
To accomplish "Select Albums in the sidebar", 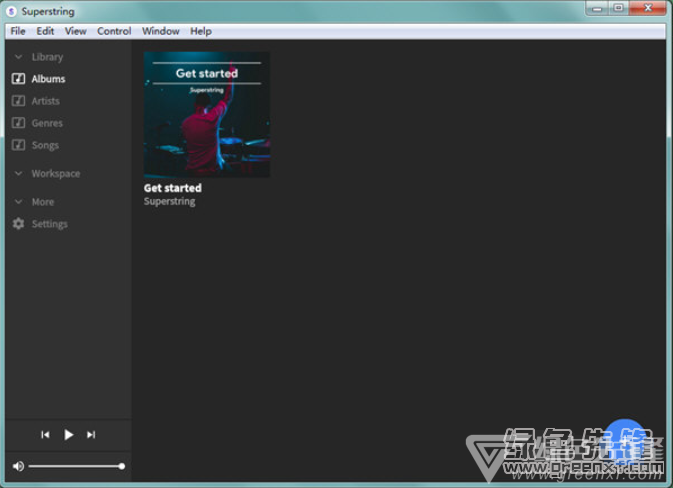I will click(49, 79).
